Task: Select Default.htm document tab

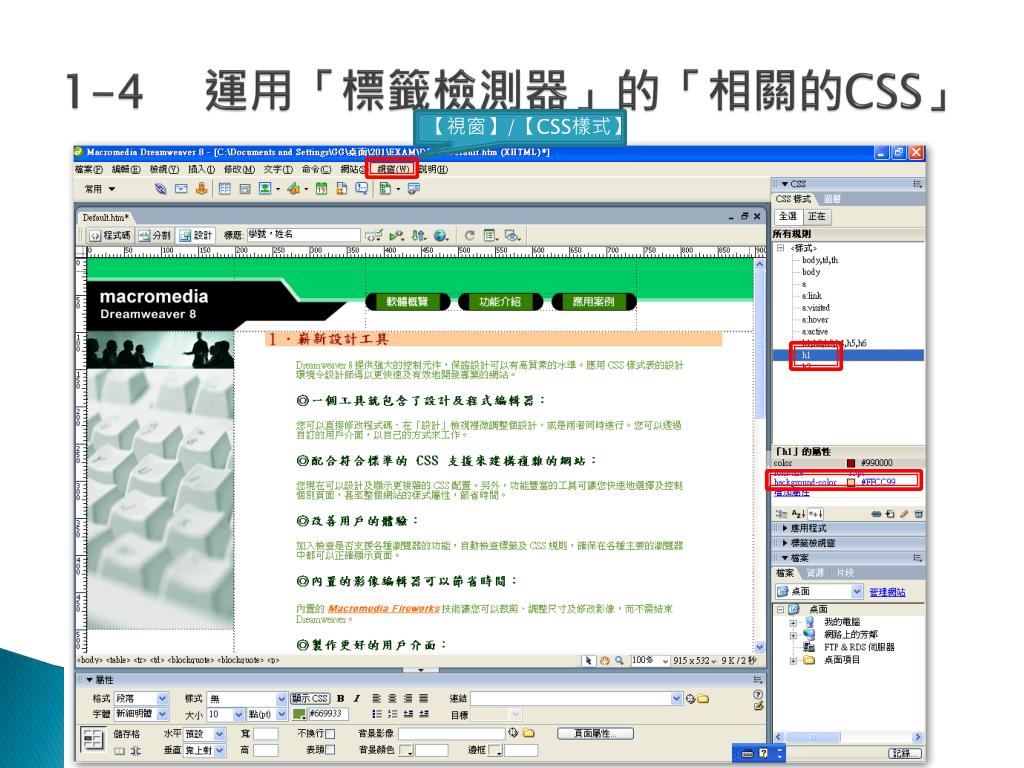Action: (x=105, y=217)
